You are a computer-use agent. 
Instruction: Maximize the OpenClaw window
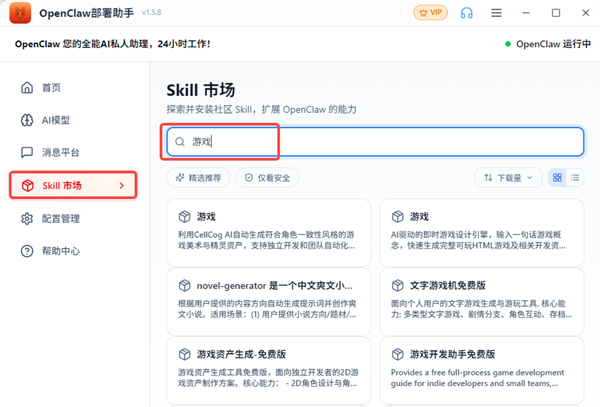[x=556, y=13]
